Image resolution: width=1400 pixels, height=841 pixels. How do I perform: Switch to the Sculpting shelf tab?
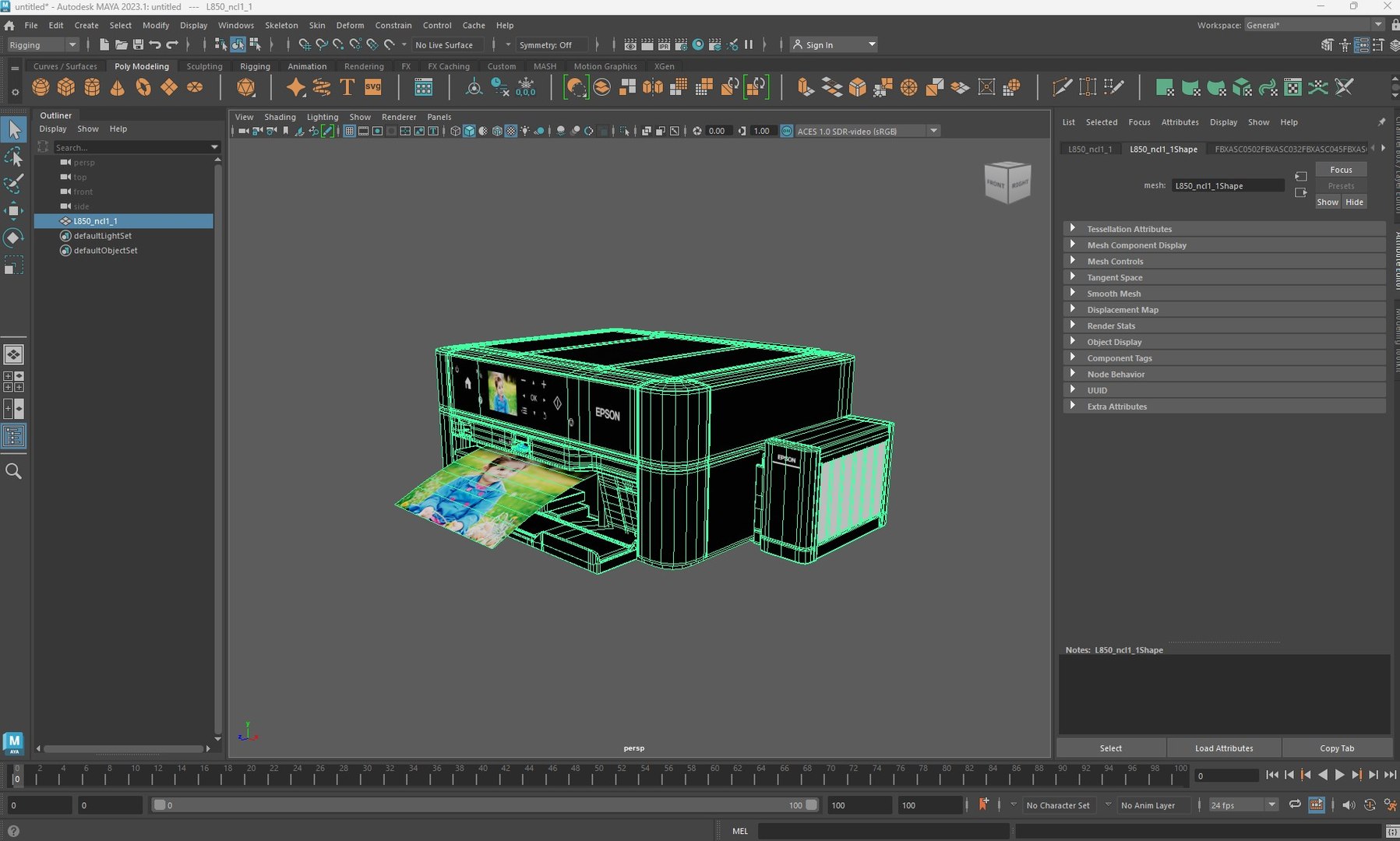coord(204,66)
